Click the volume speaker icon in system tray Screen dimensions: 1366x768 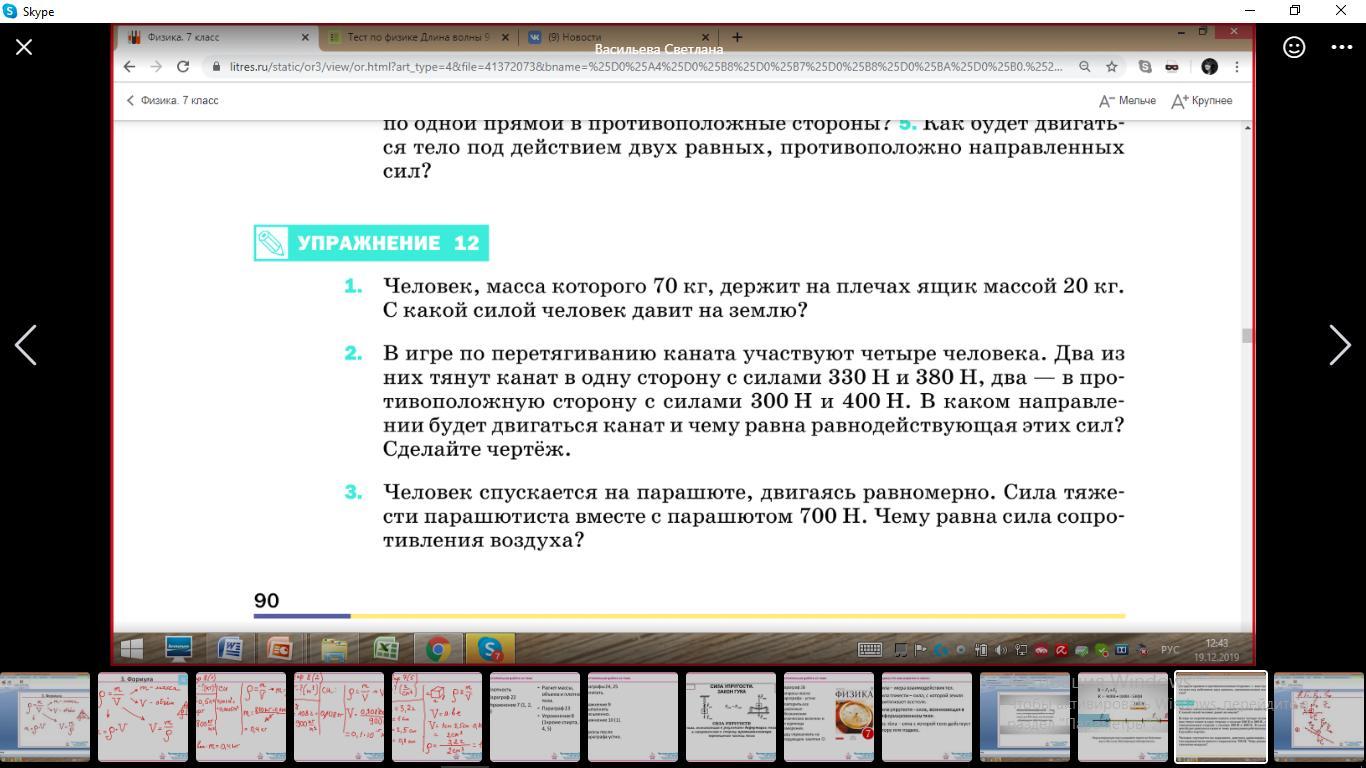click(1000, 650)
